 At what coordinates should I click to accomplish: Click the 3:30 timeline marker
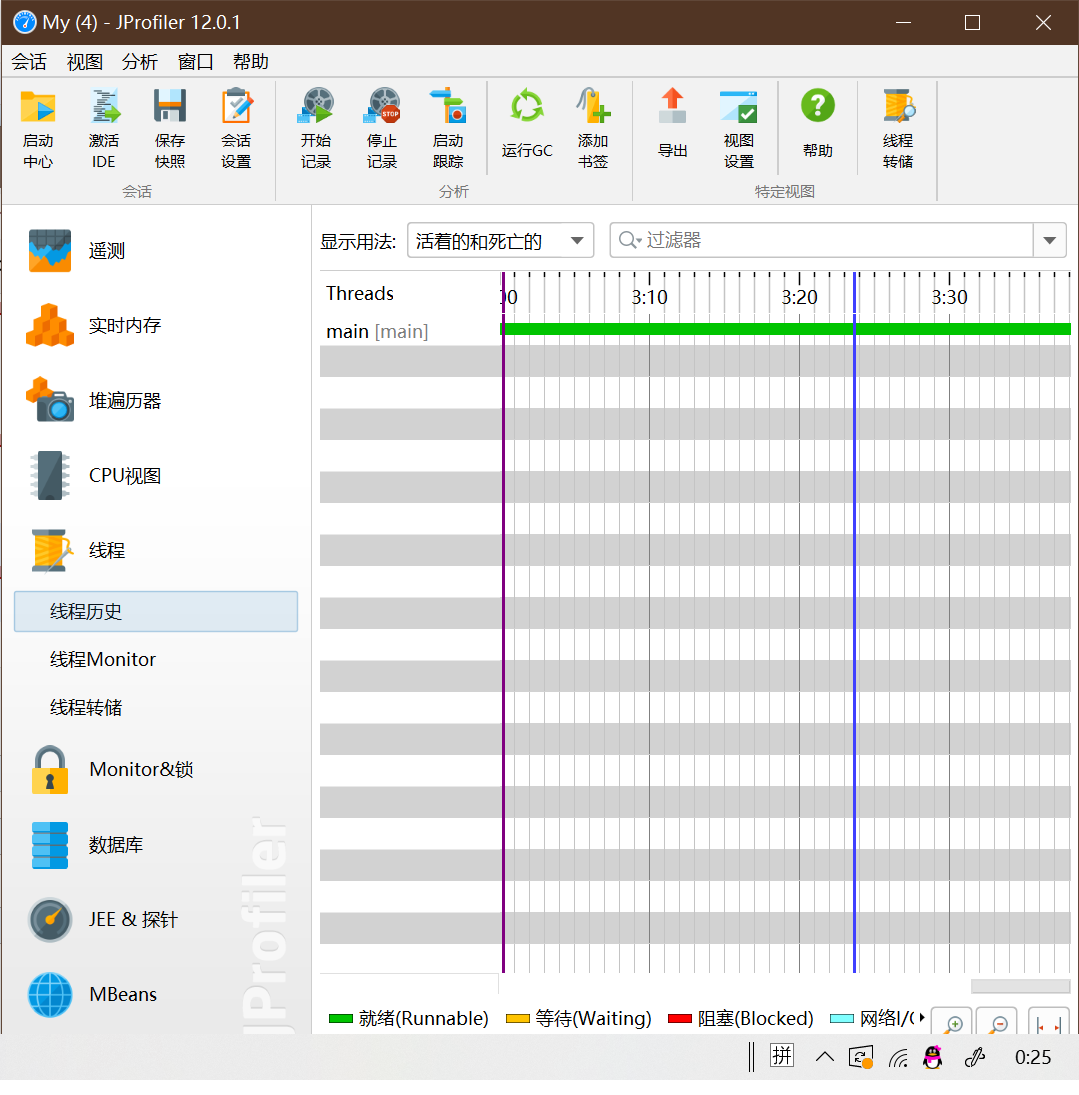[950, 297]
